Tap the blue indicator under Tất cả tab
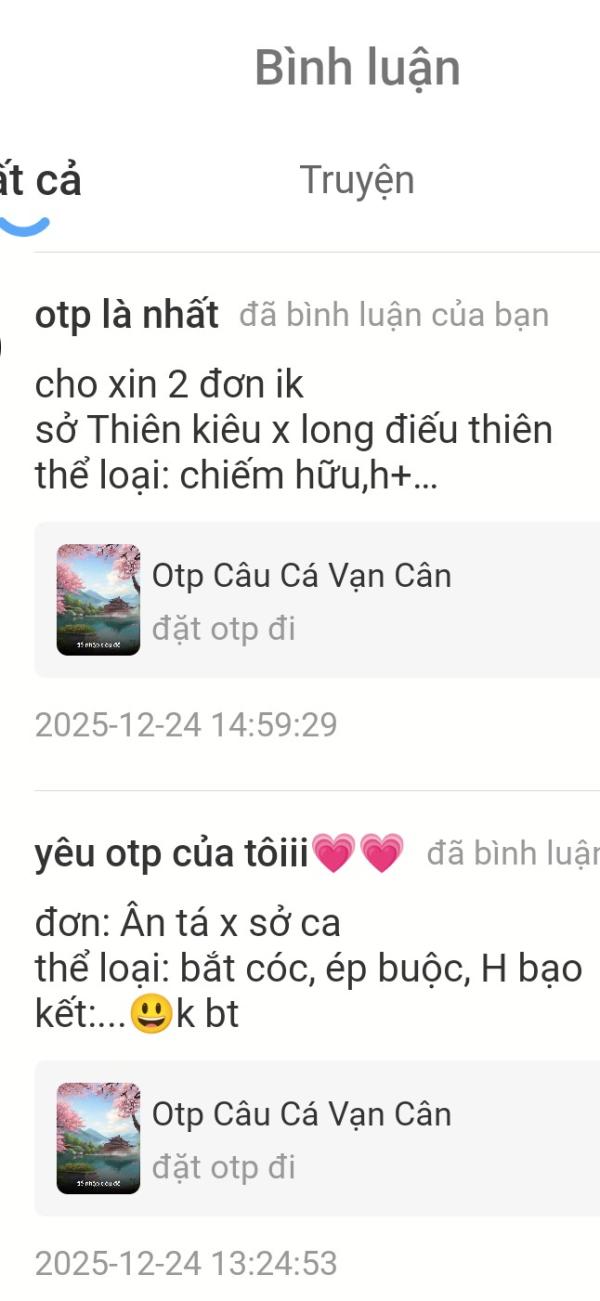 24,226
